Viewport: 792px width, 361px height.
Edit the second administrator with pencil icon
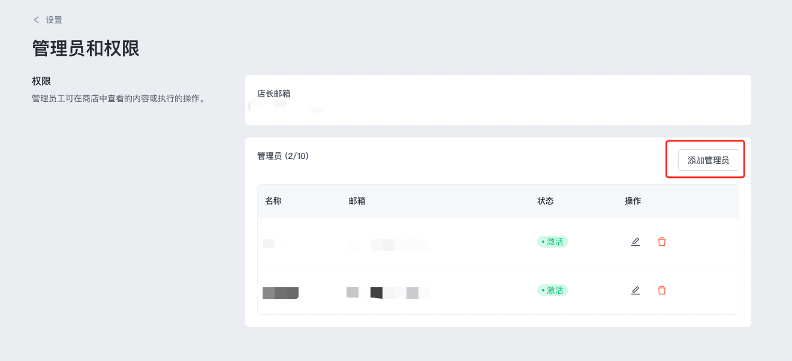tap(635, 290)
